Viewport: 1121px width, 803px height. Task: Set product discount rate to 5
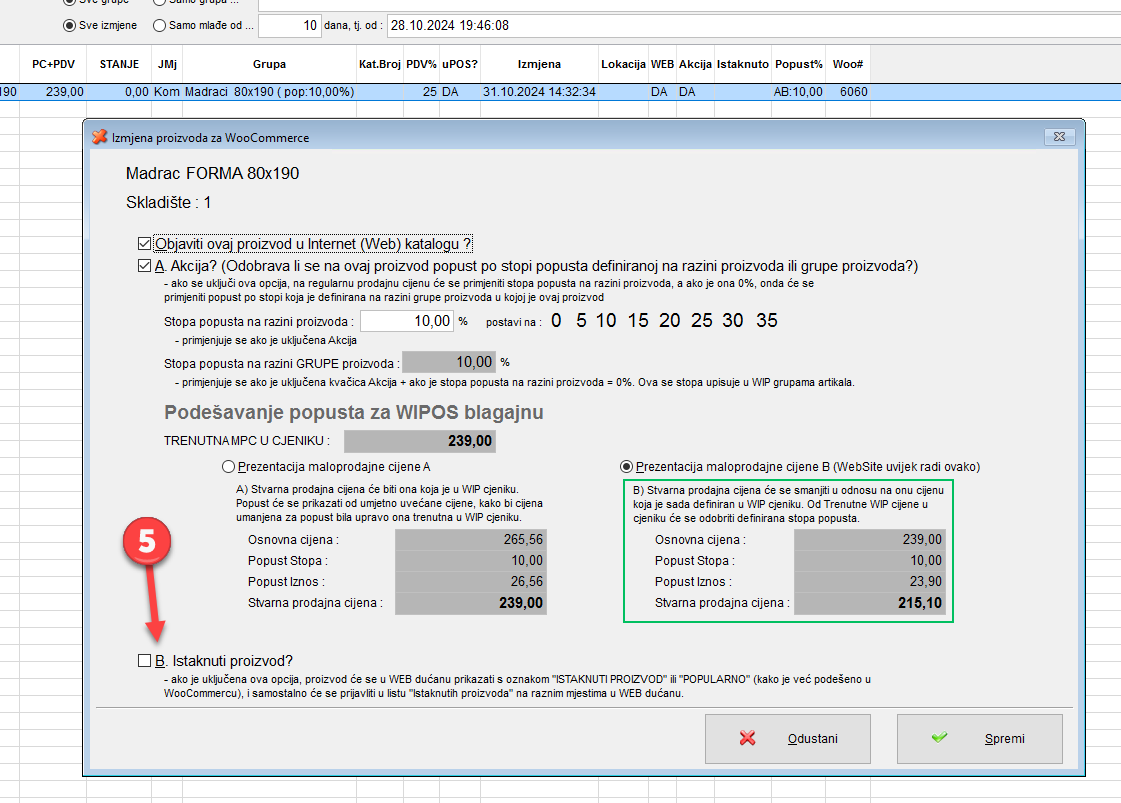[579, 321]
